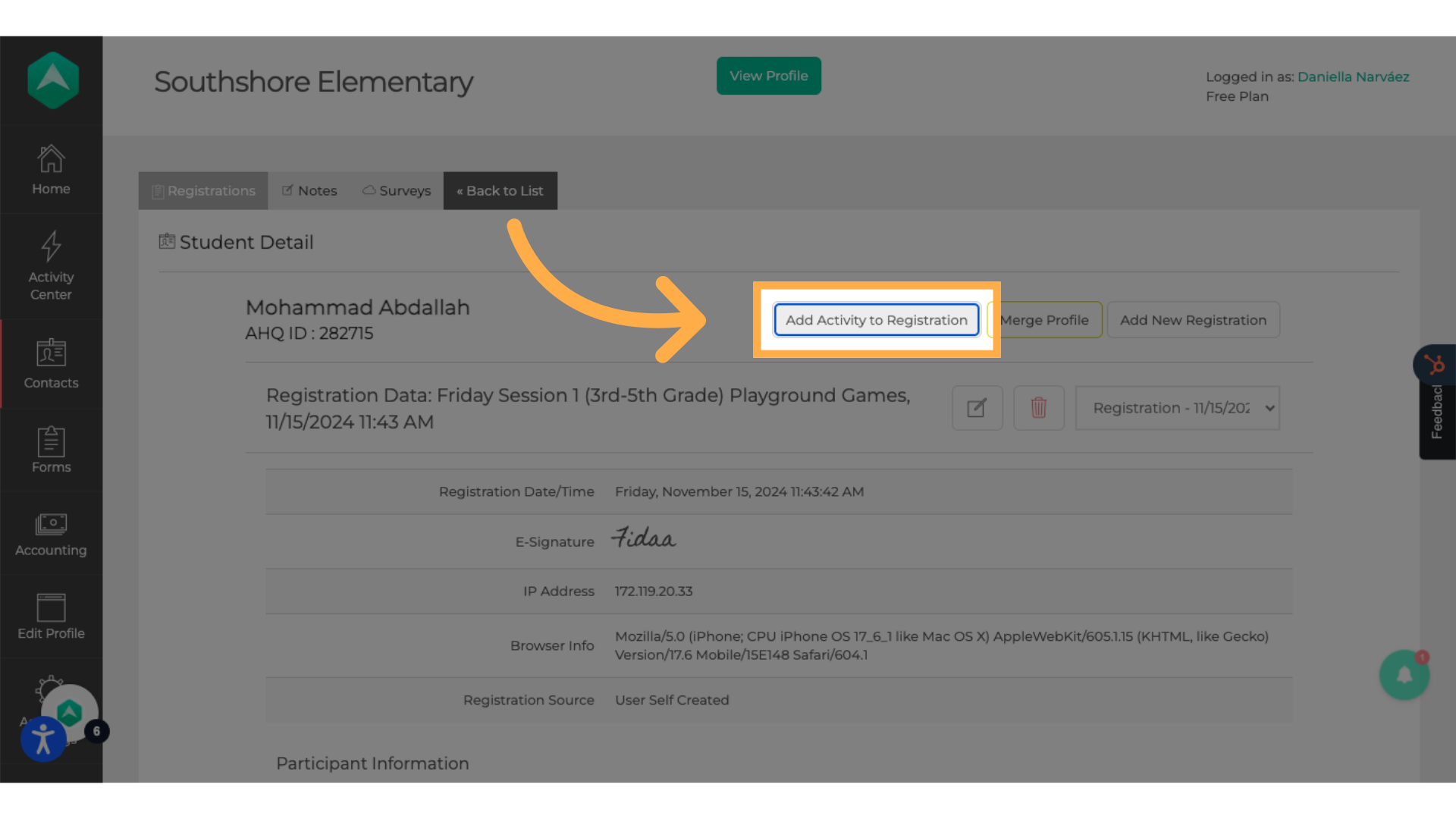Click the red trash delete registration icon
Image resolution: width=1456 pixels, height=819 pixels.
click(1039, 408)
